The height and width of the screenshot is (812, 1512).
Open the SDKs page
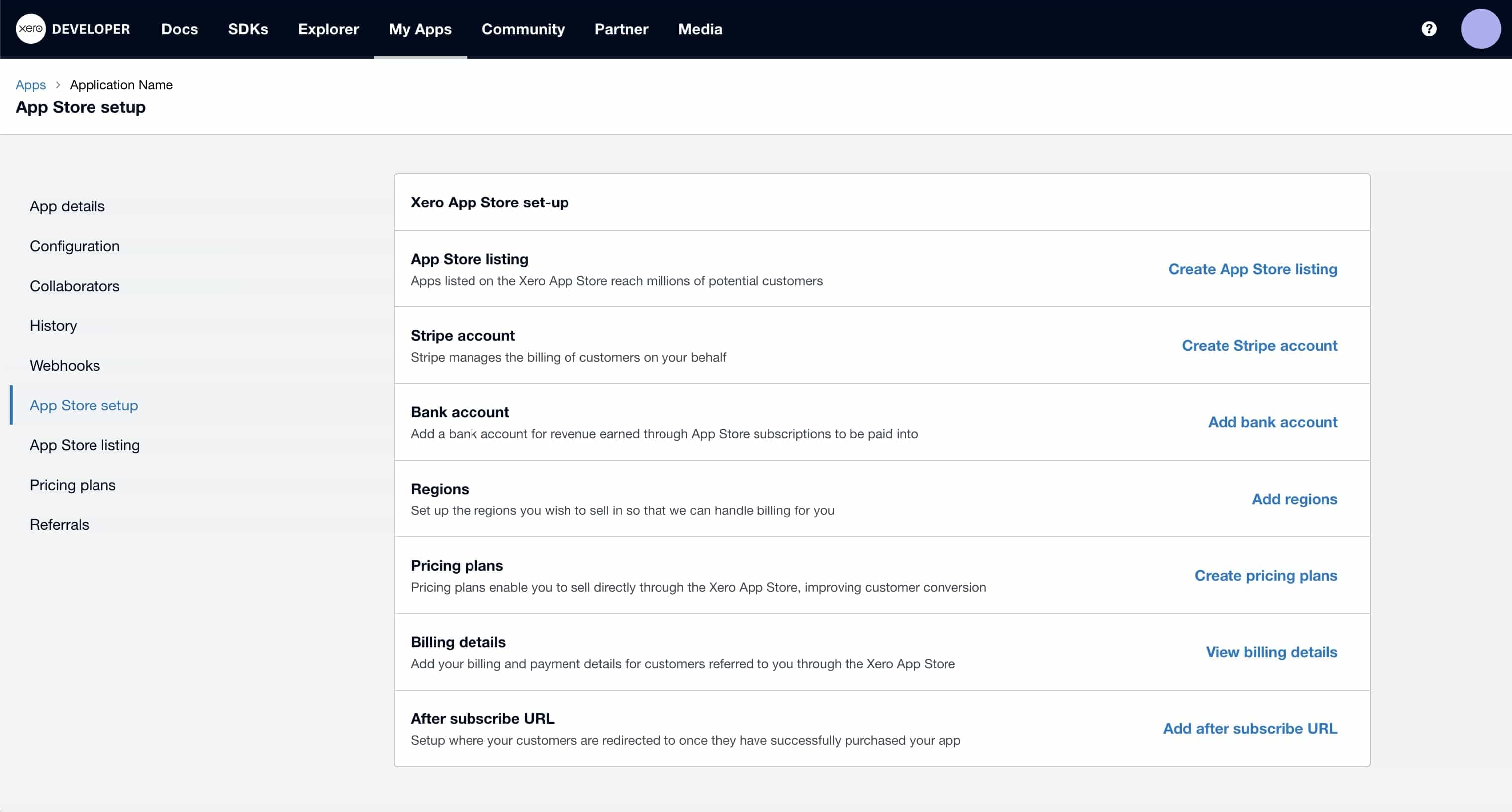(x=248, y=29)
